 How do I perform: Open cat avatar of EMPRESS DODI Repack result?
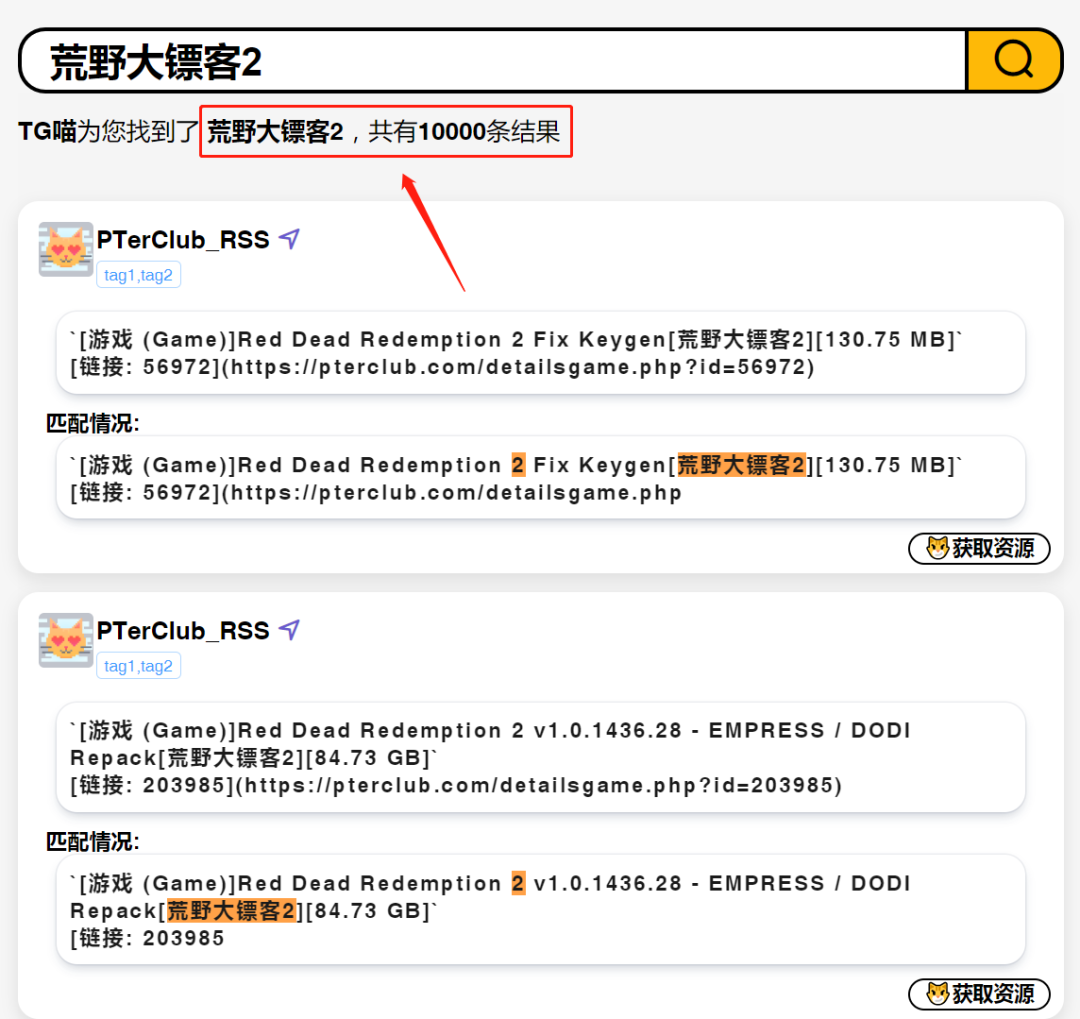(x=65, y=640)
